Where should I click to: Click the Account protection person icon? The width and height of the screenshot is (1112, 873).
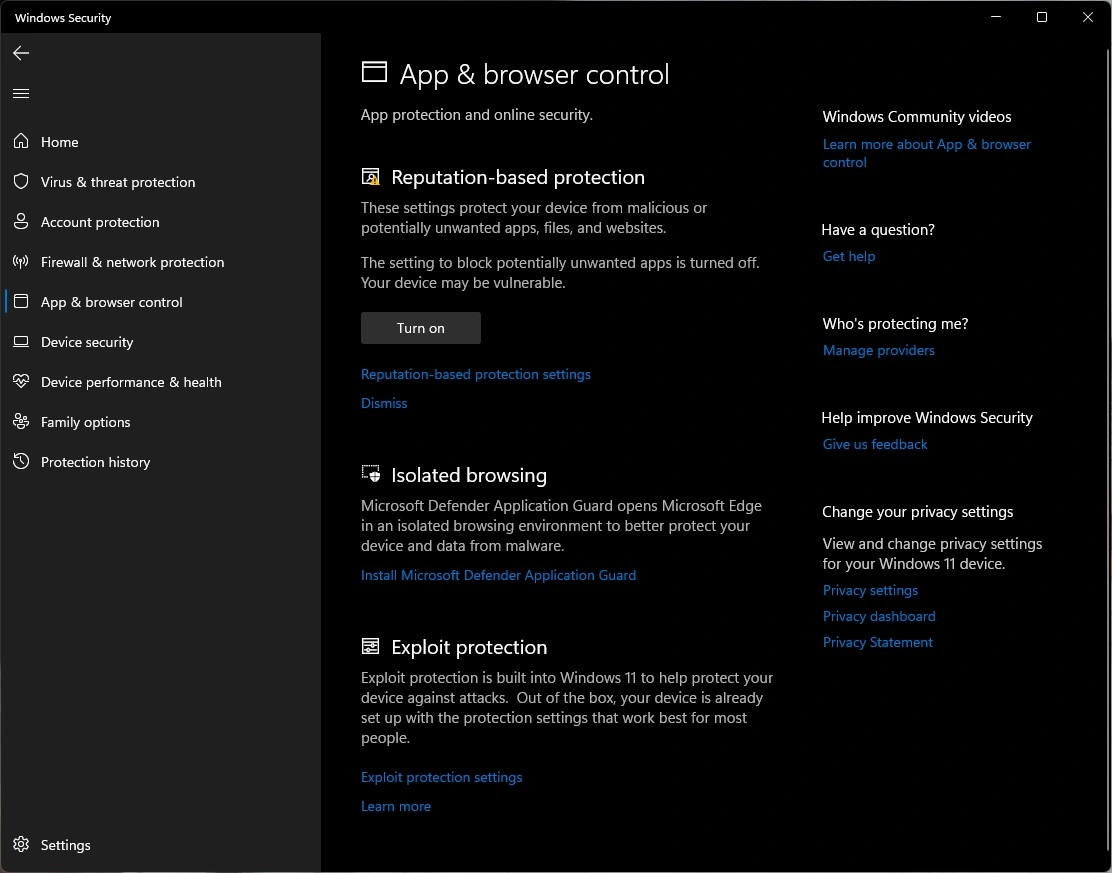21,221
